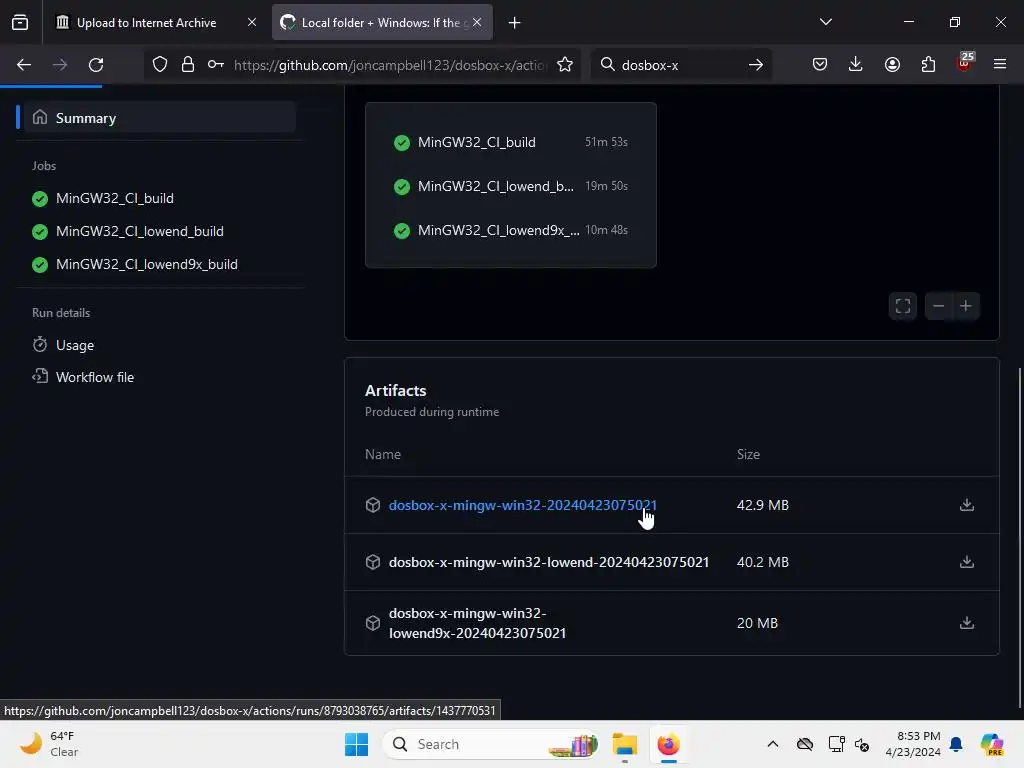Open artifact dosbox-x-mingw-win32-20240423075021
The height and width of the screenshot is (768, 1024).
(x=522, y=505)
